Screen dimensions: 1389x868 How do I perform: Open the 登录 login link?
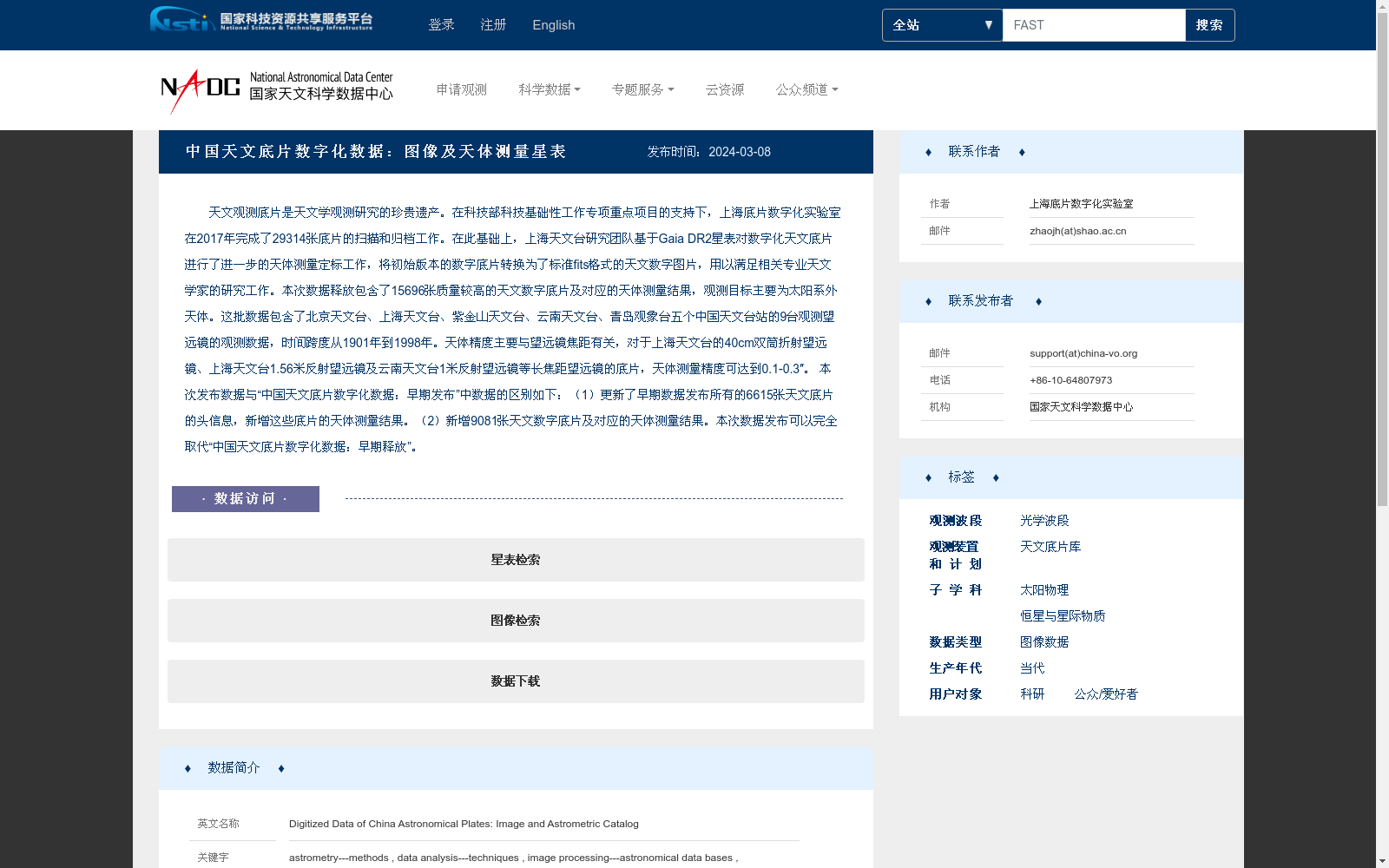point(442,25)
